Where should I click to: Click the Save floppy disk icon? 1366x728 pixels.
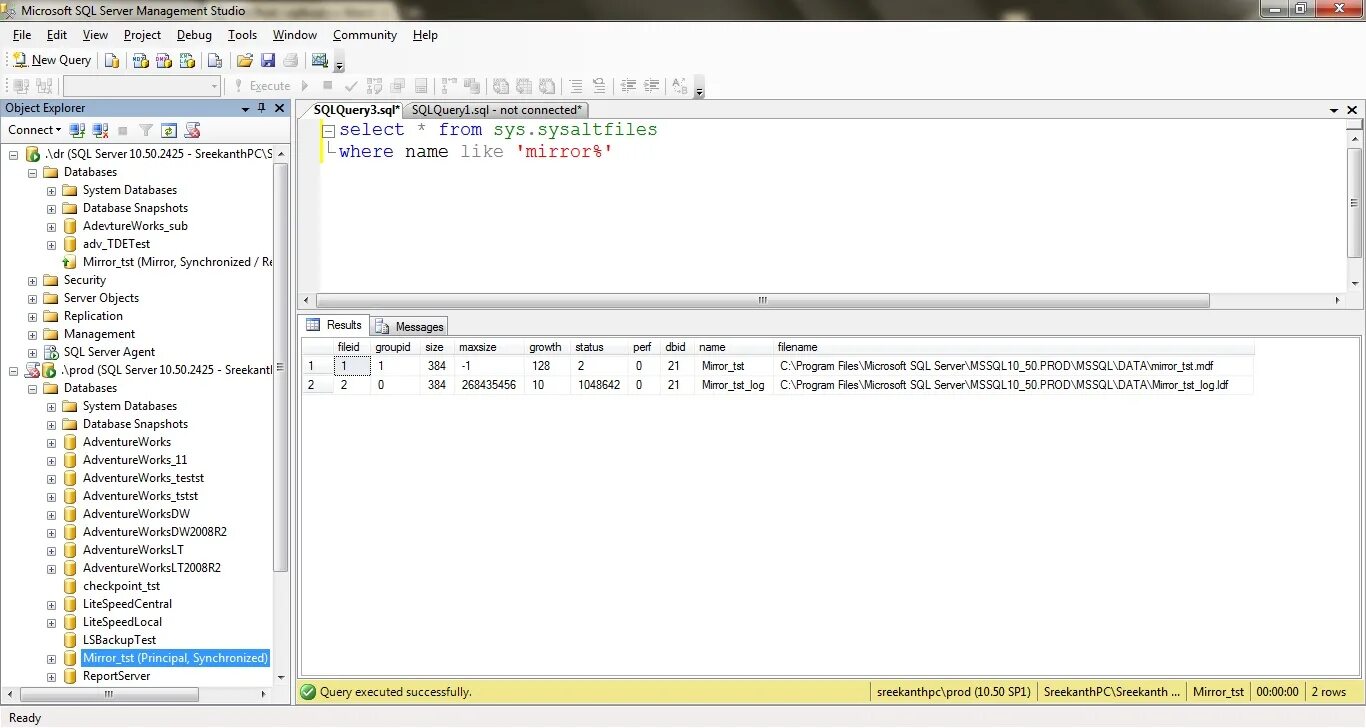(268, 60)
